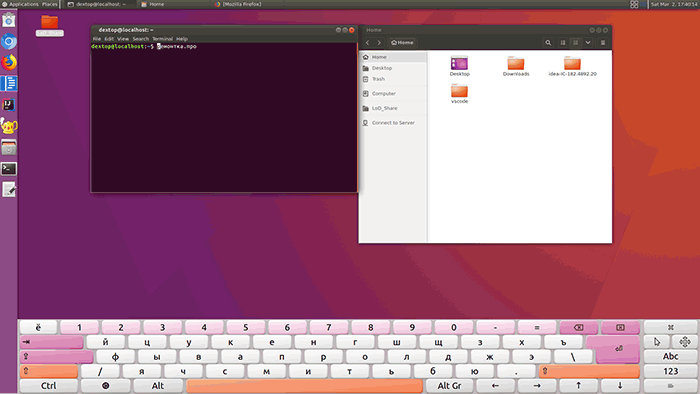Open the file manager icon in the dock
The image size is (700, 394).
click(x=8, y=148)
